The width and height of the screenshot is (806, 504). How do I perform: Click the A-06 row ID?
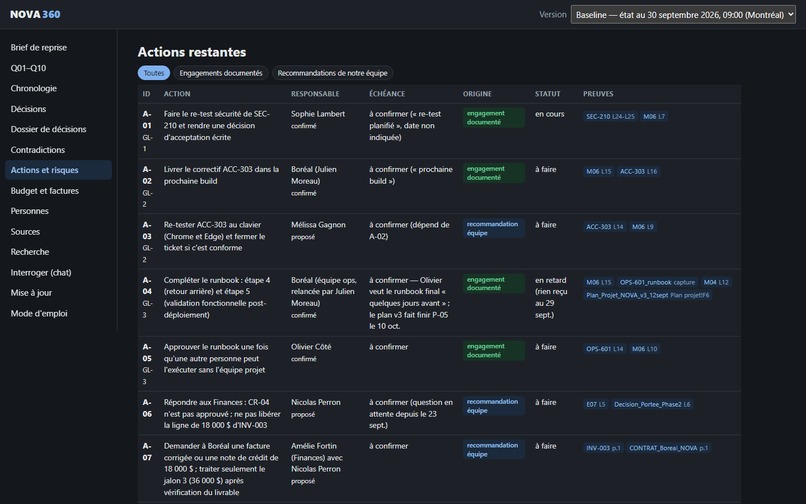pyautogui.click(x=147, y=408)
